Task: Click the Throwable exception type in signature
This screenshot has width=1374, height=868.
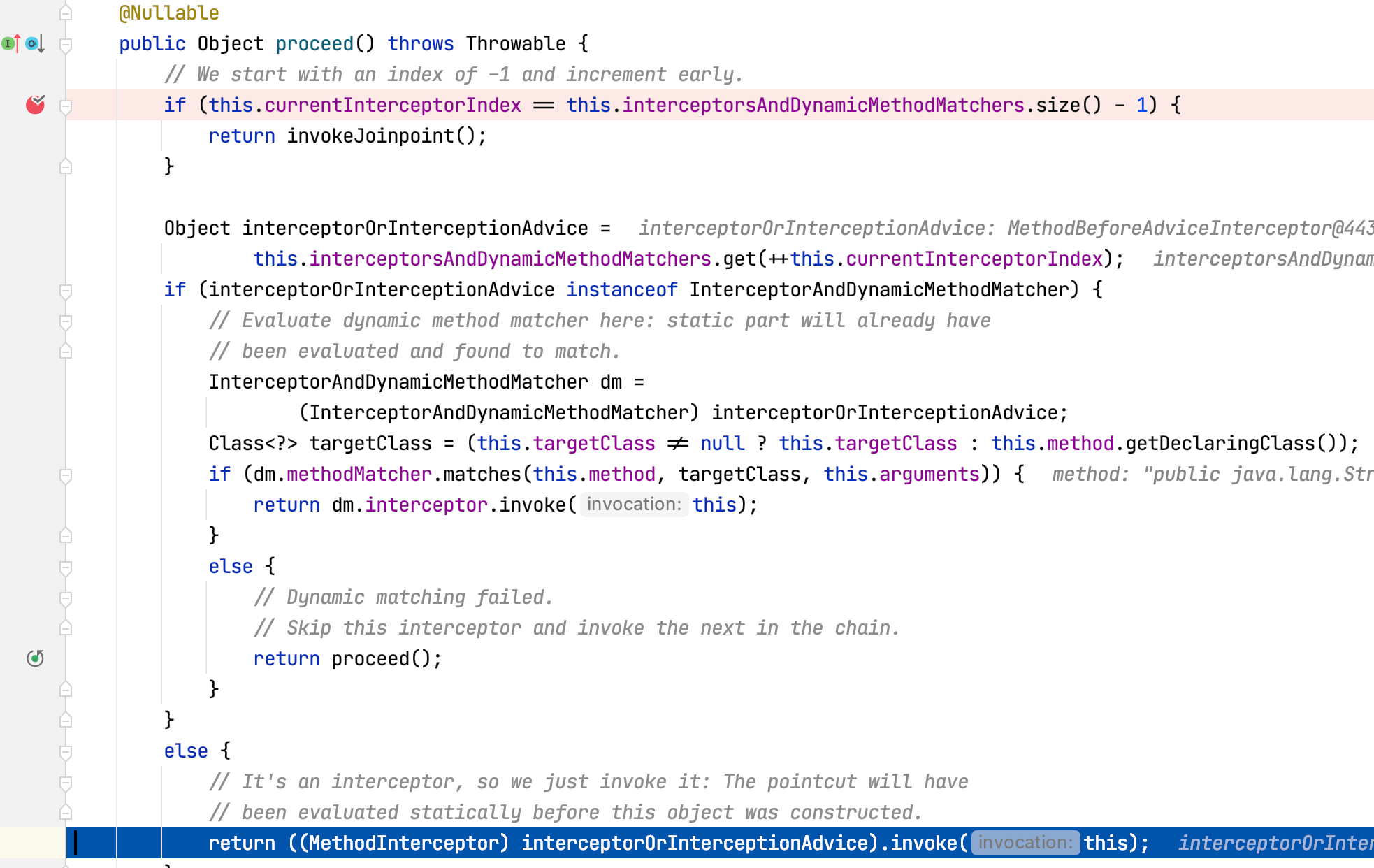Action: (x=516, y=43)
